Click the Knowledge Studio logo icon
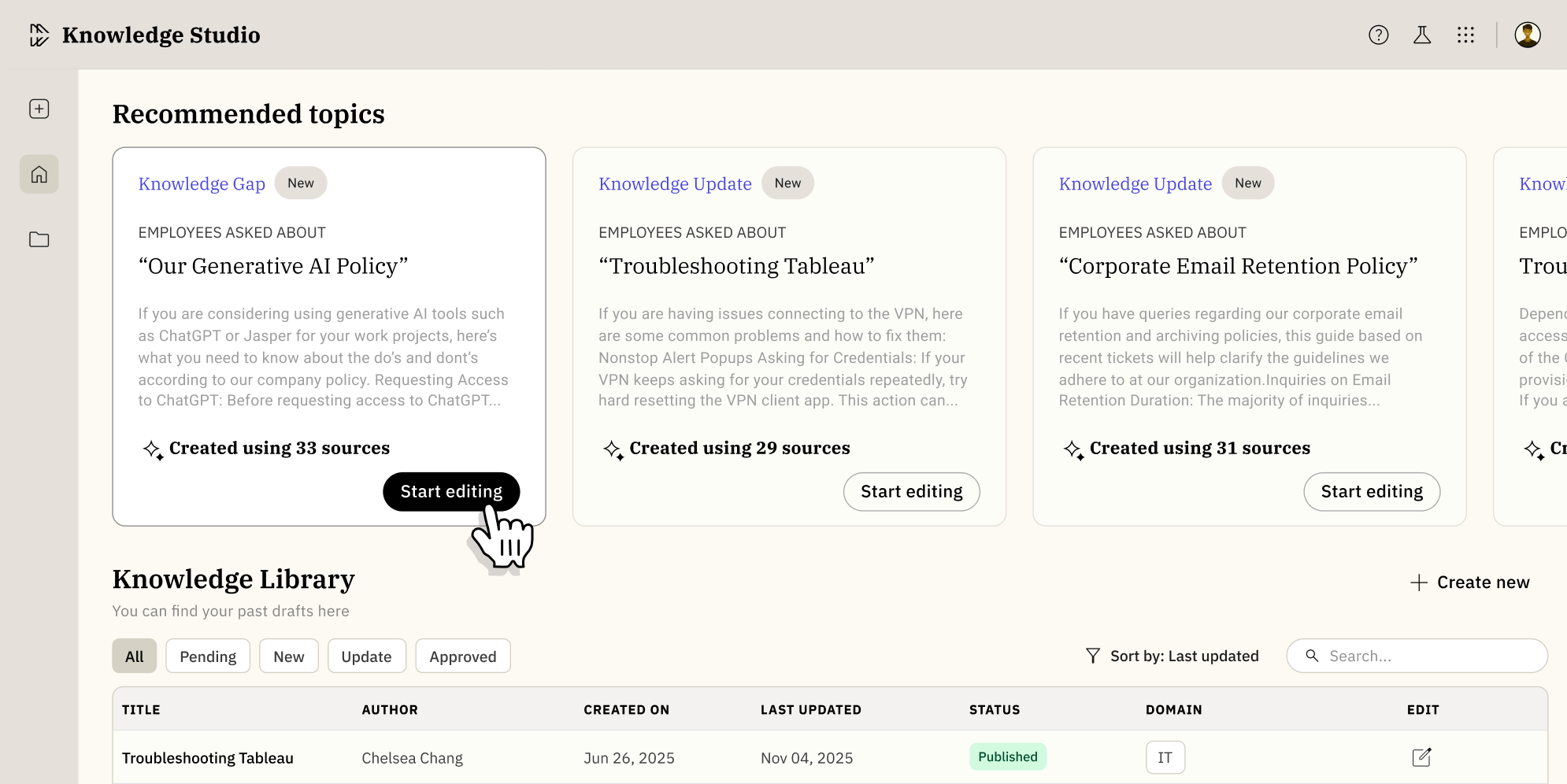This screenshot has width=1567, height=784. 38,35
